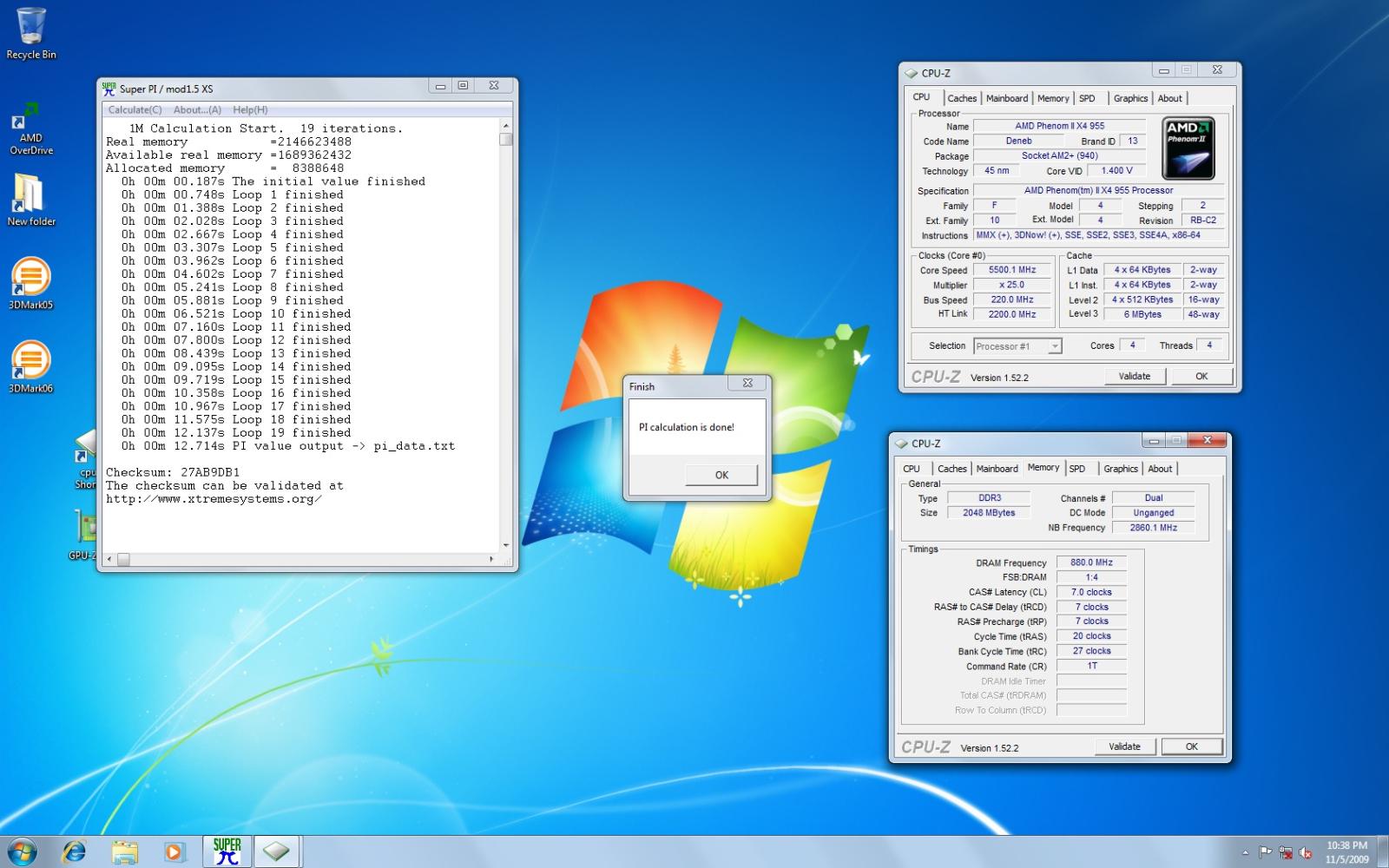The width and height of the screenshot is (1389, 868).
Task: Switch to Super PI taskbar button
Action: [x=227, y=852]
